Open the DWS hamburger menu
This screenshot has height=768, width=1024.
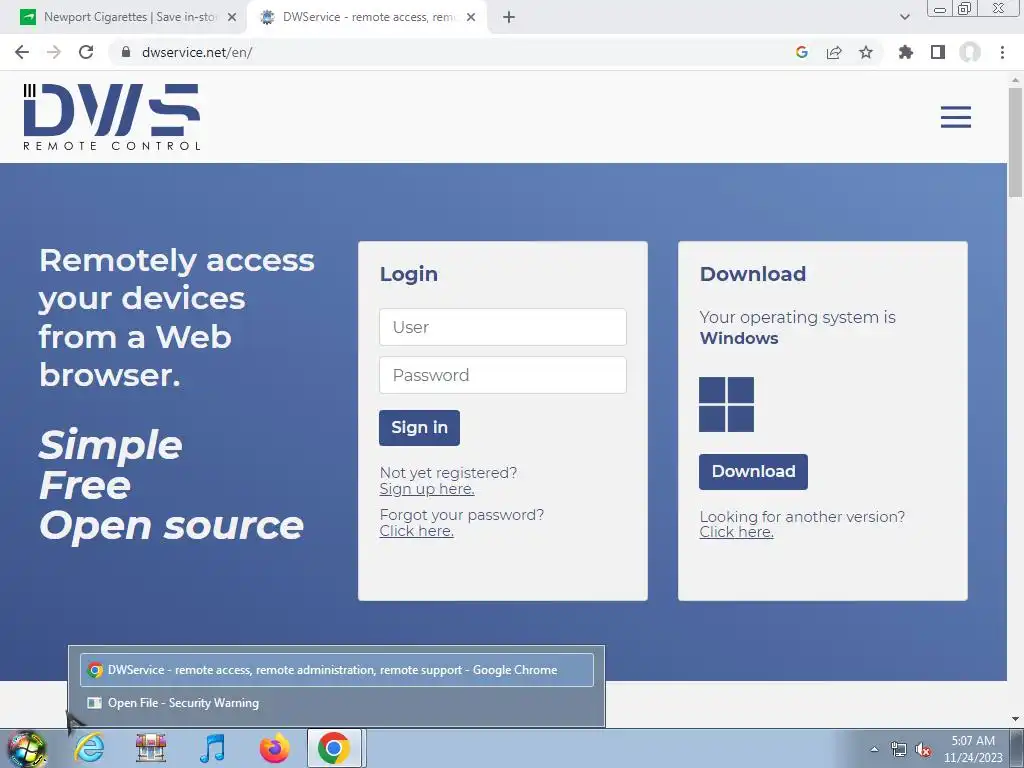coord(955,117)
